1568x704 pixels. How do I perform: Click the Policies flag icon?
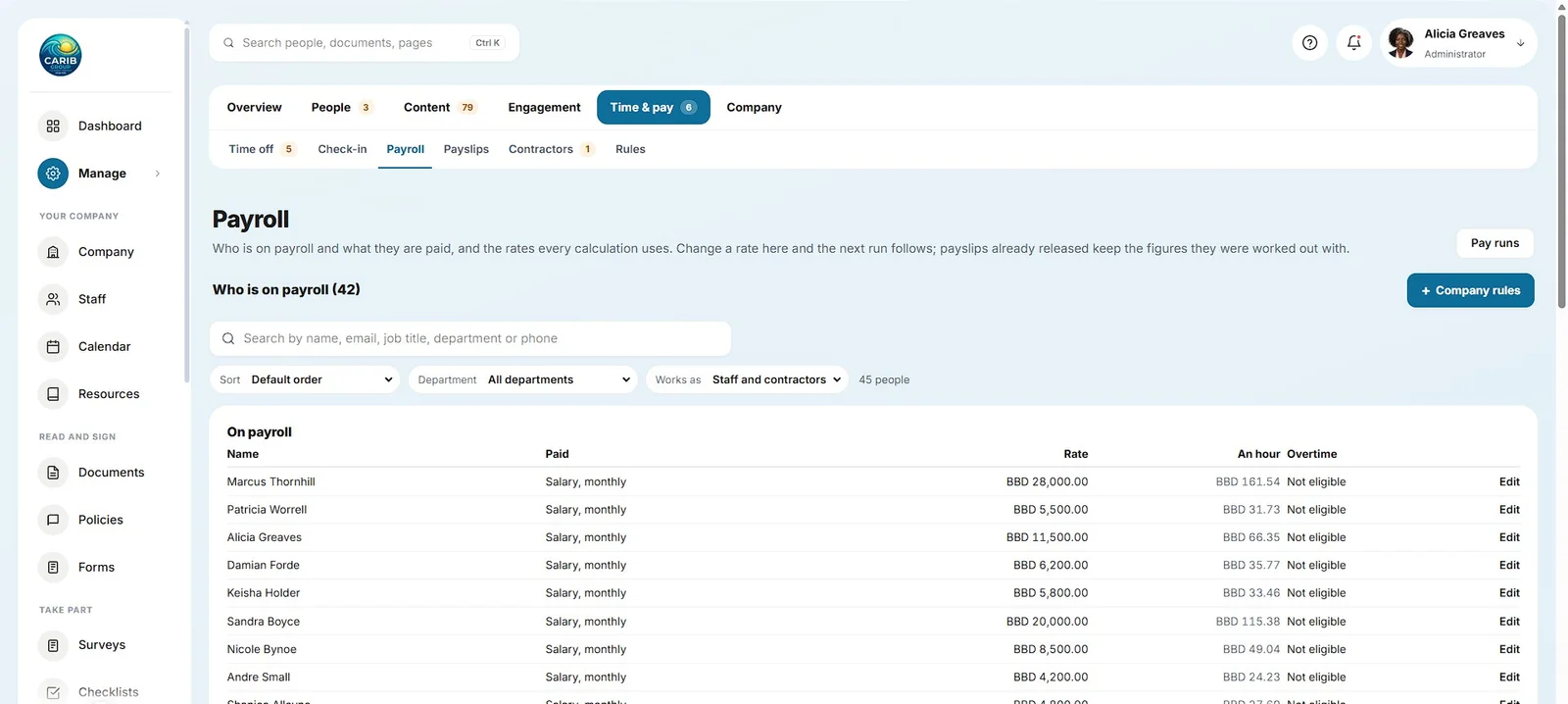point(53,520)
